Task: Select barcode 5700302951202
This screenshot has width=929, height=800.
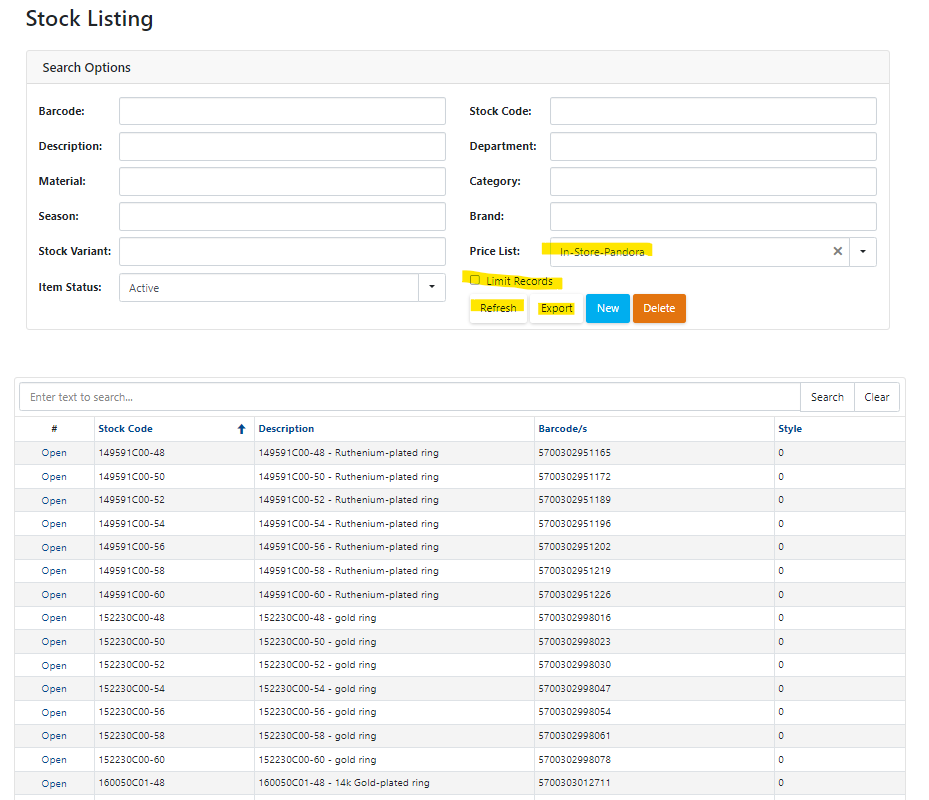Action: 574,547
